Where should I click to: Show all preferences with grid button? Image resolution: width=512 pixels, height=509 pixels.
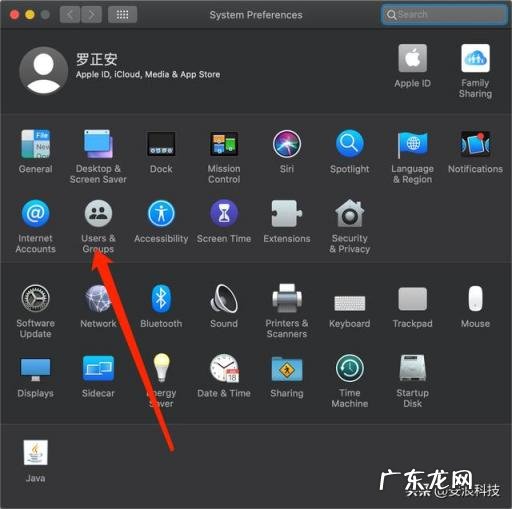[x=122, y=15]
